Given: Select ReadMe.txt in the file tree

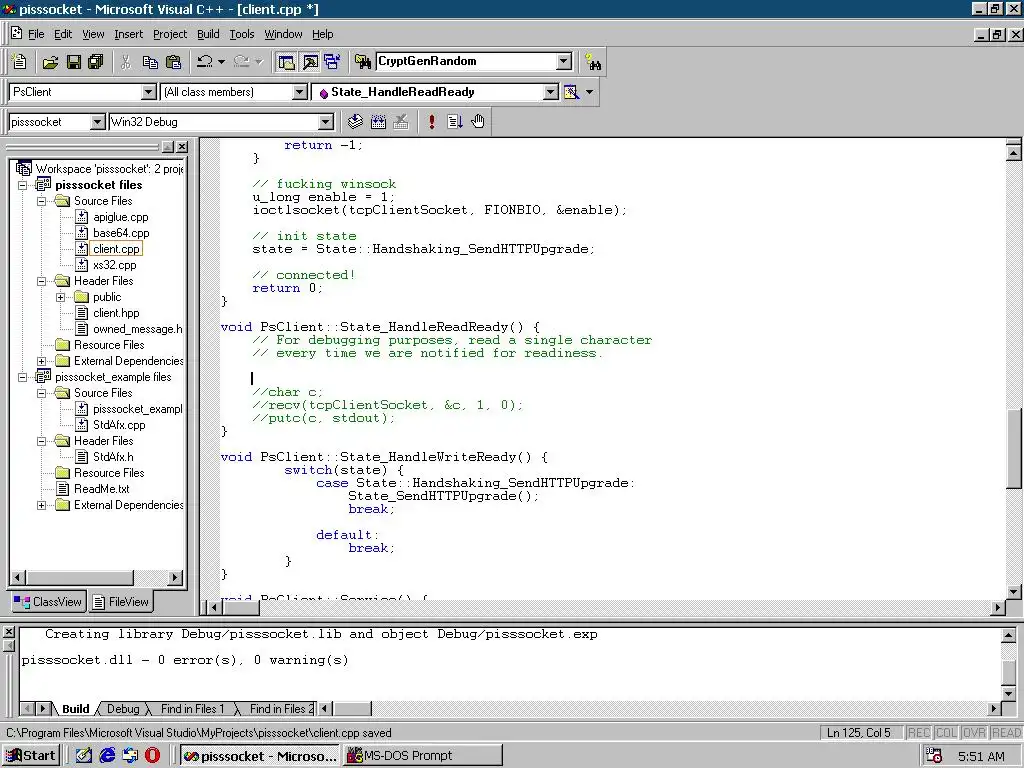Looking at the screenshot, I should pyautogui.click(x=101, y=489).
